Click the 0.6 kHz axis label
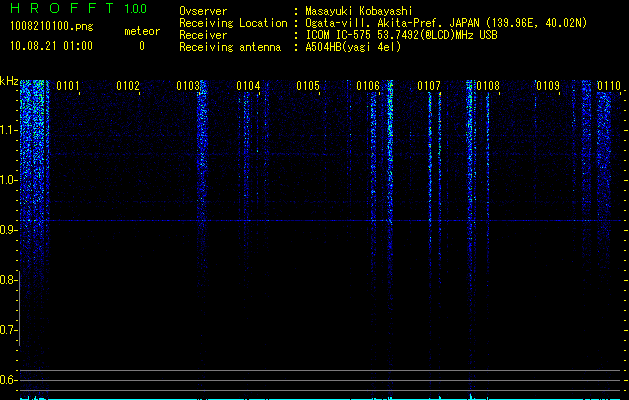Image resolution: width=629 pixels, height=400 pixels. click(x=8, y=380)
